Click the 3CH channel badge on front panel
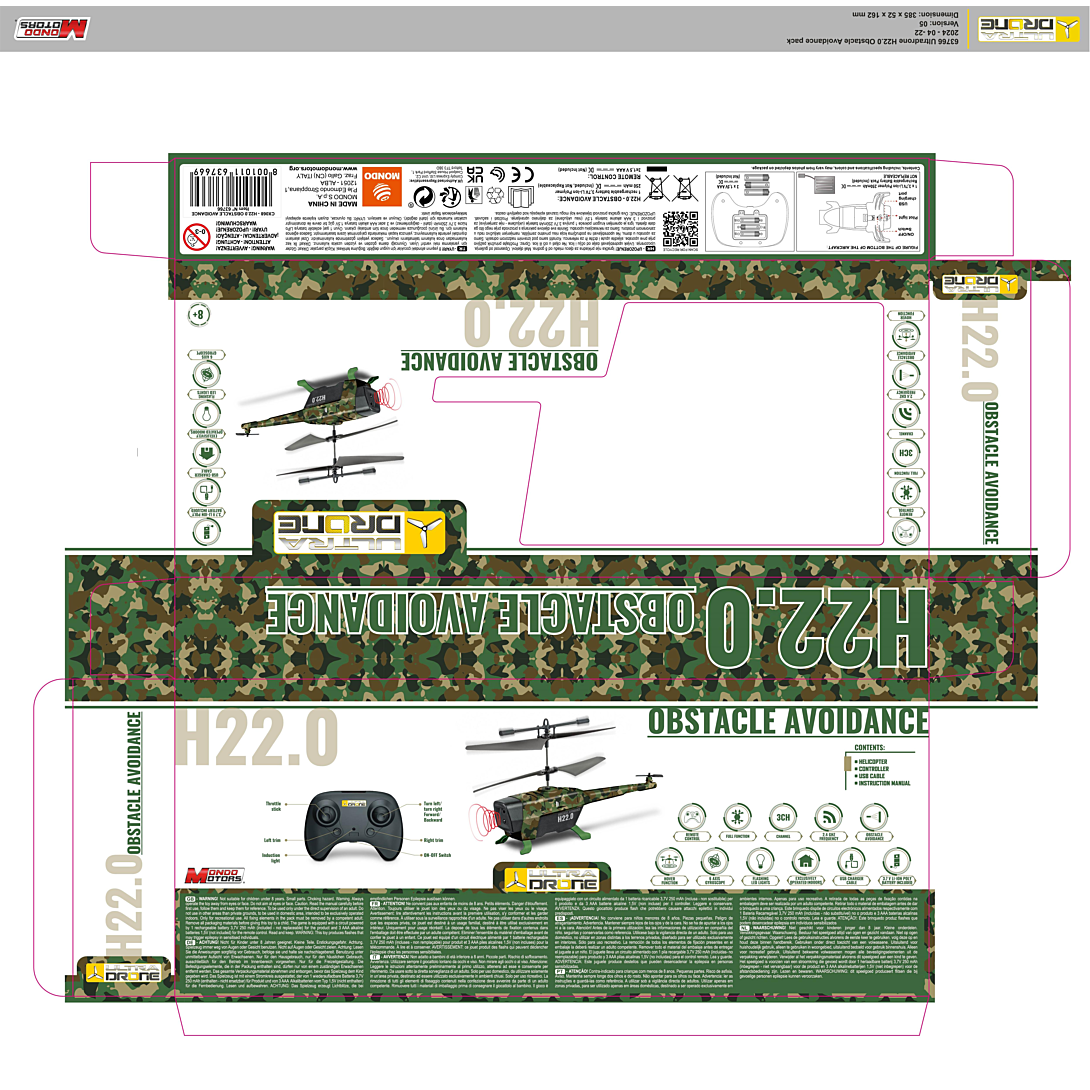The image size is (1090, 1090). click(783, 817)
